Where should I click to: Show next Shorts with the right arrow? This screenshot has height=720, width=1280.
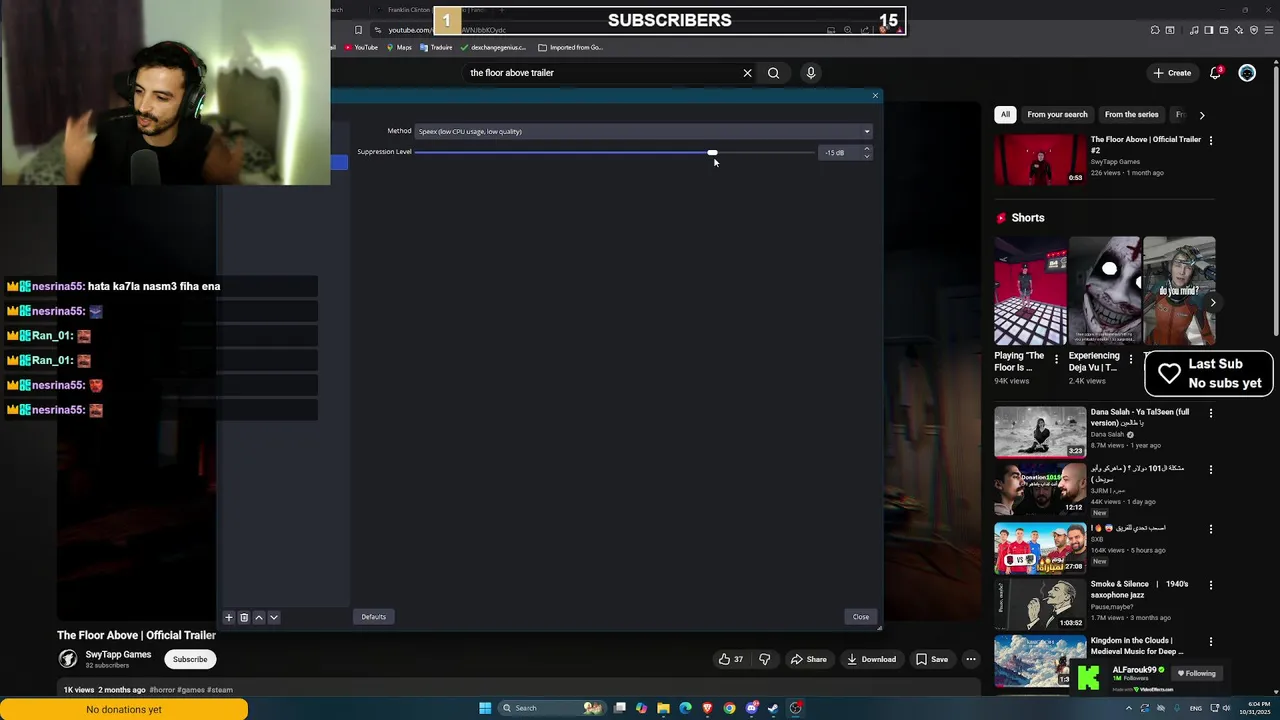tap(1213, 302)
